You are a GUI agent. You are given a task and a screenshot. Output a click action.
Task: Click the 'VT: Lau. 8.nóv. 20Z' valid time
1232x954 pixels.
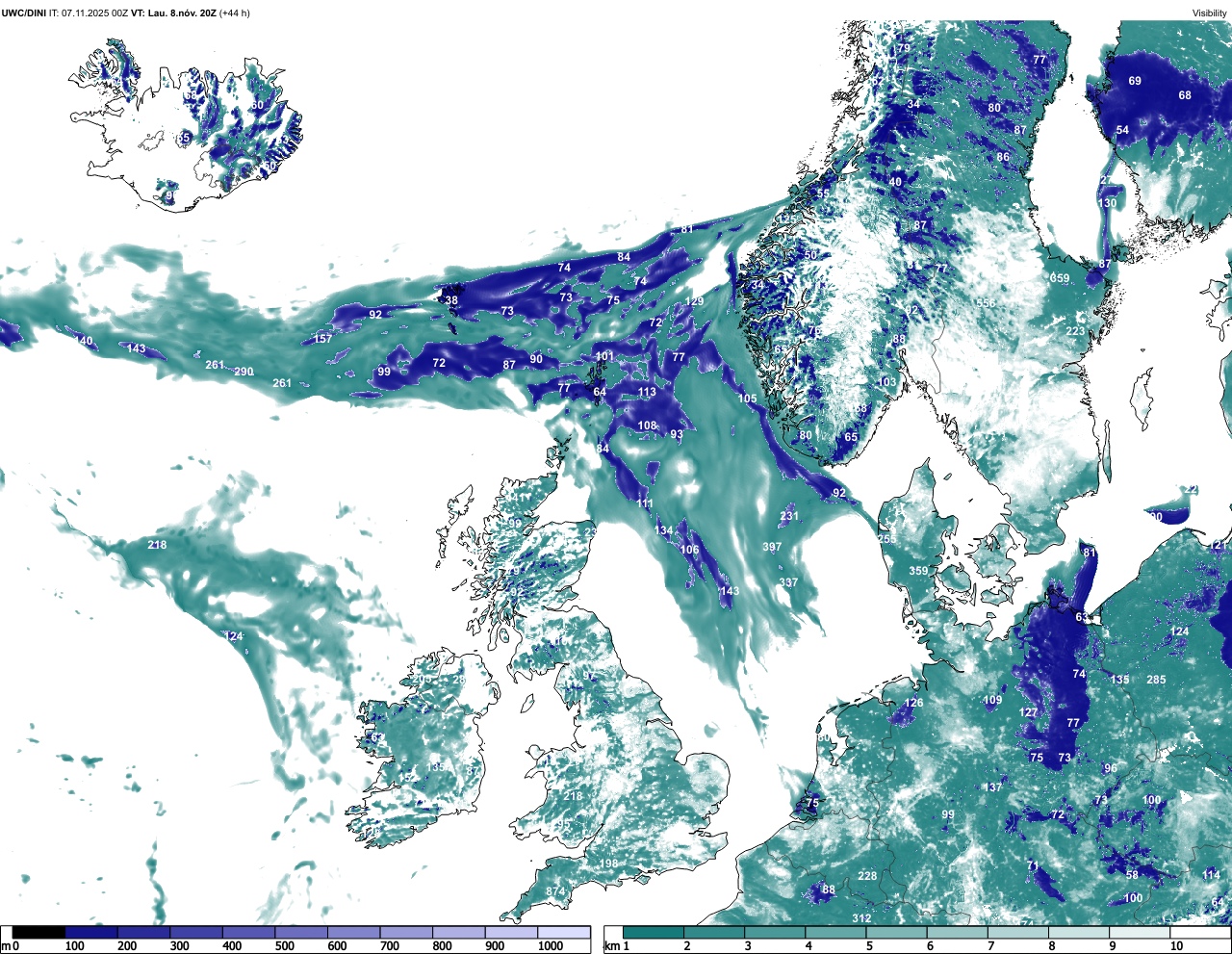[174, 13]
